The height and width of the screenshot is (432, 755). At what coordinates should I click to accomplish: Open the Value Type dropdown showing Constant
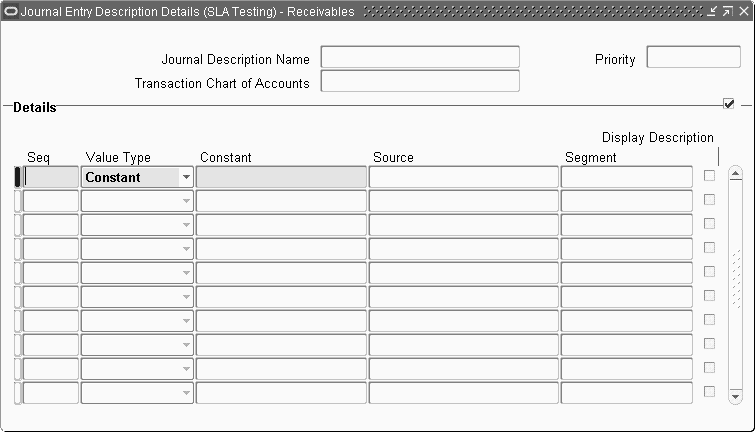point(186,177)
